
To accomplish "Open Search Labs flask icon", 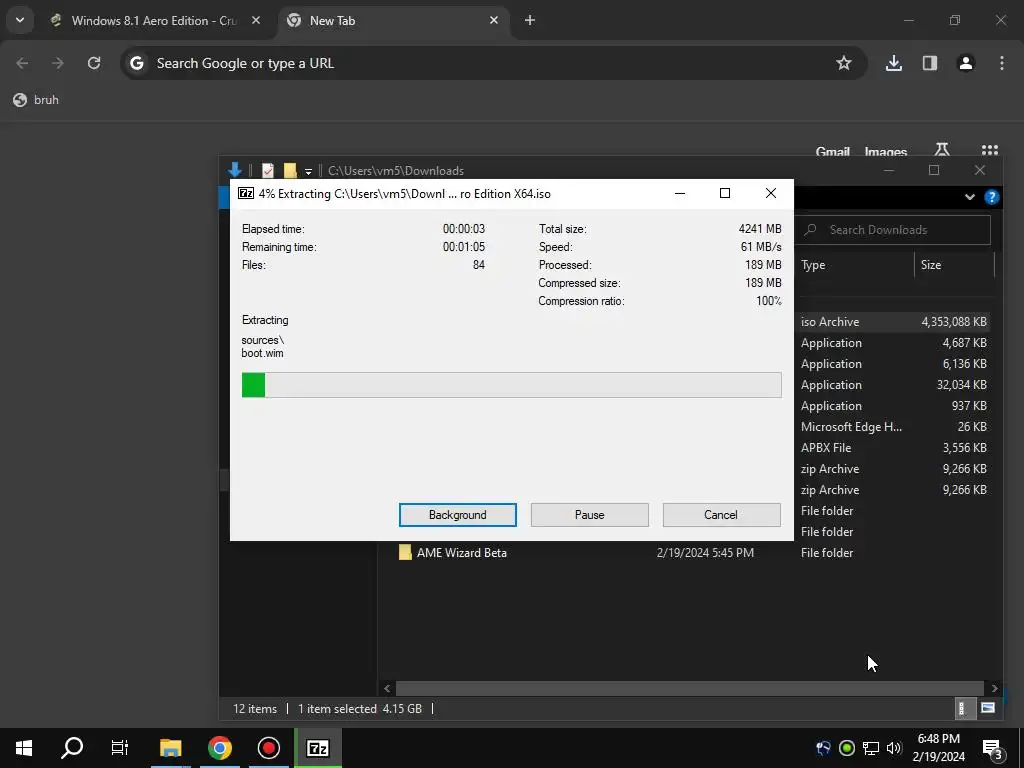I will (942, 150).
